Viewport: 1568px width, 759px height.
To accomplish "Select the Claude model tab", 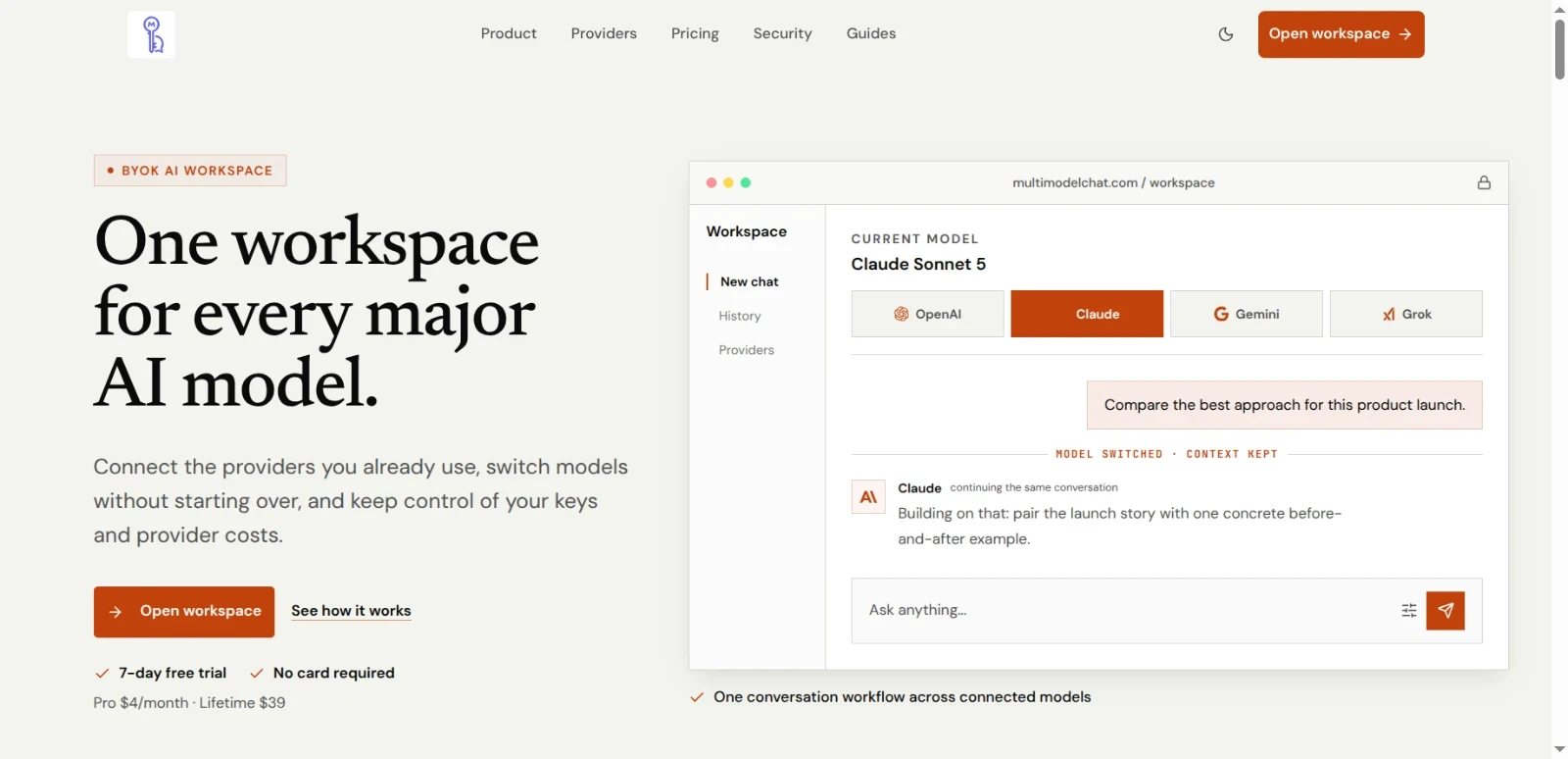I will pyautogui.click(x=1087, y=314).
